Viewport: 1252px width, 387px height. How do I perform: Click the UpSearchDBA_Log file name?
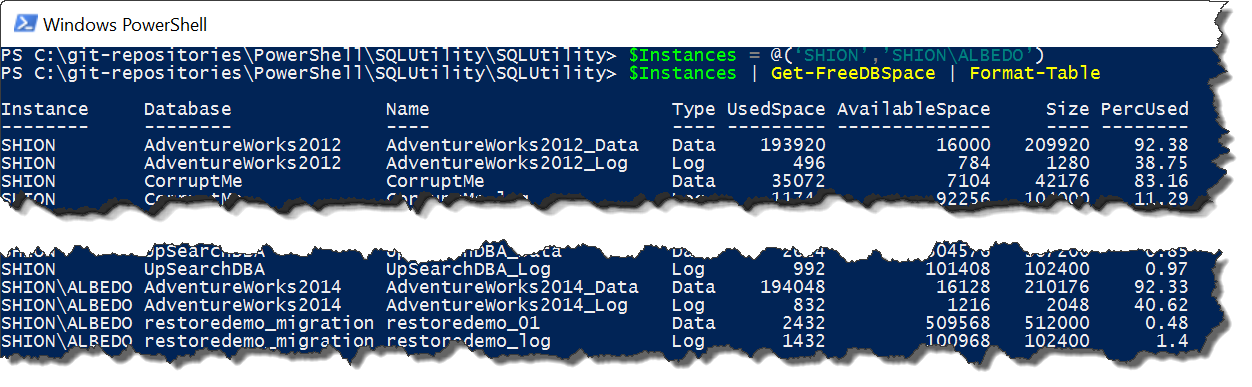(x=468, y=269)
